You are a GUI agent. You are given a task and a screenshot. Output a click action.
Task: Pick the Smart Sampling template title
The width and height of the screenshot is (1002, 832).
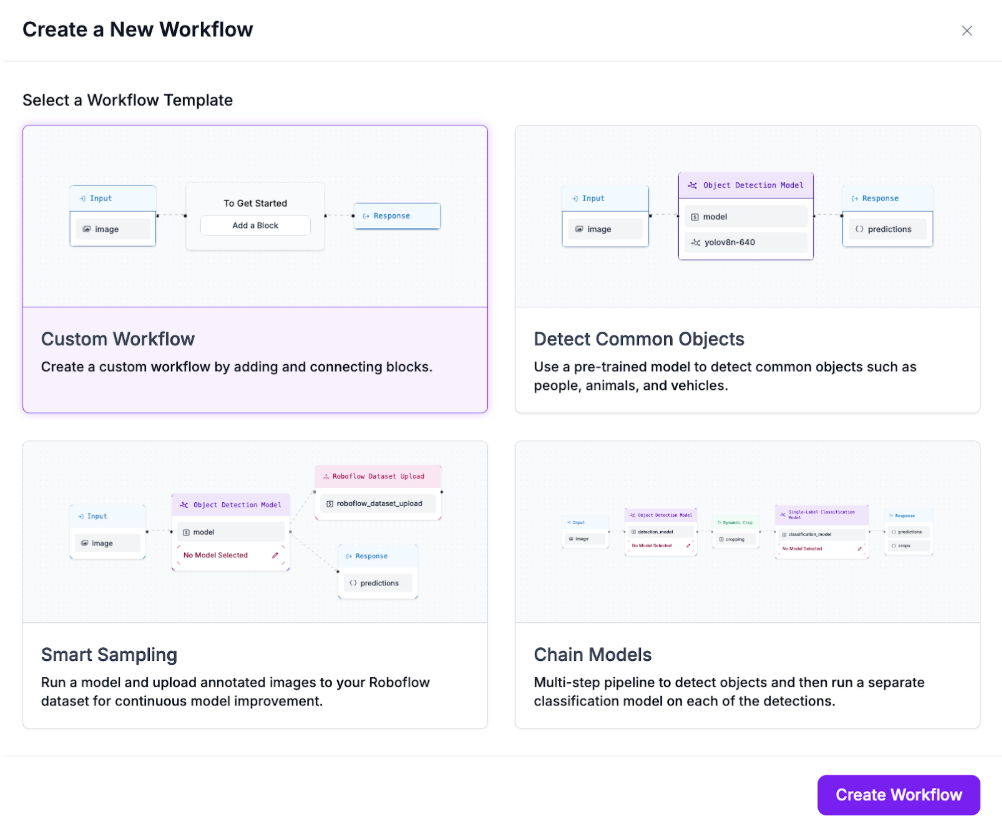click(109, 655)
